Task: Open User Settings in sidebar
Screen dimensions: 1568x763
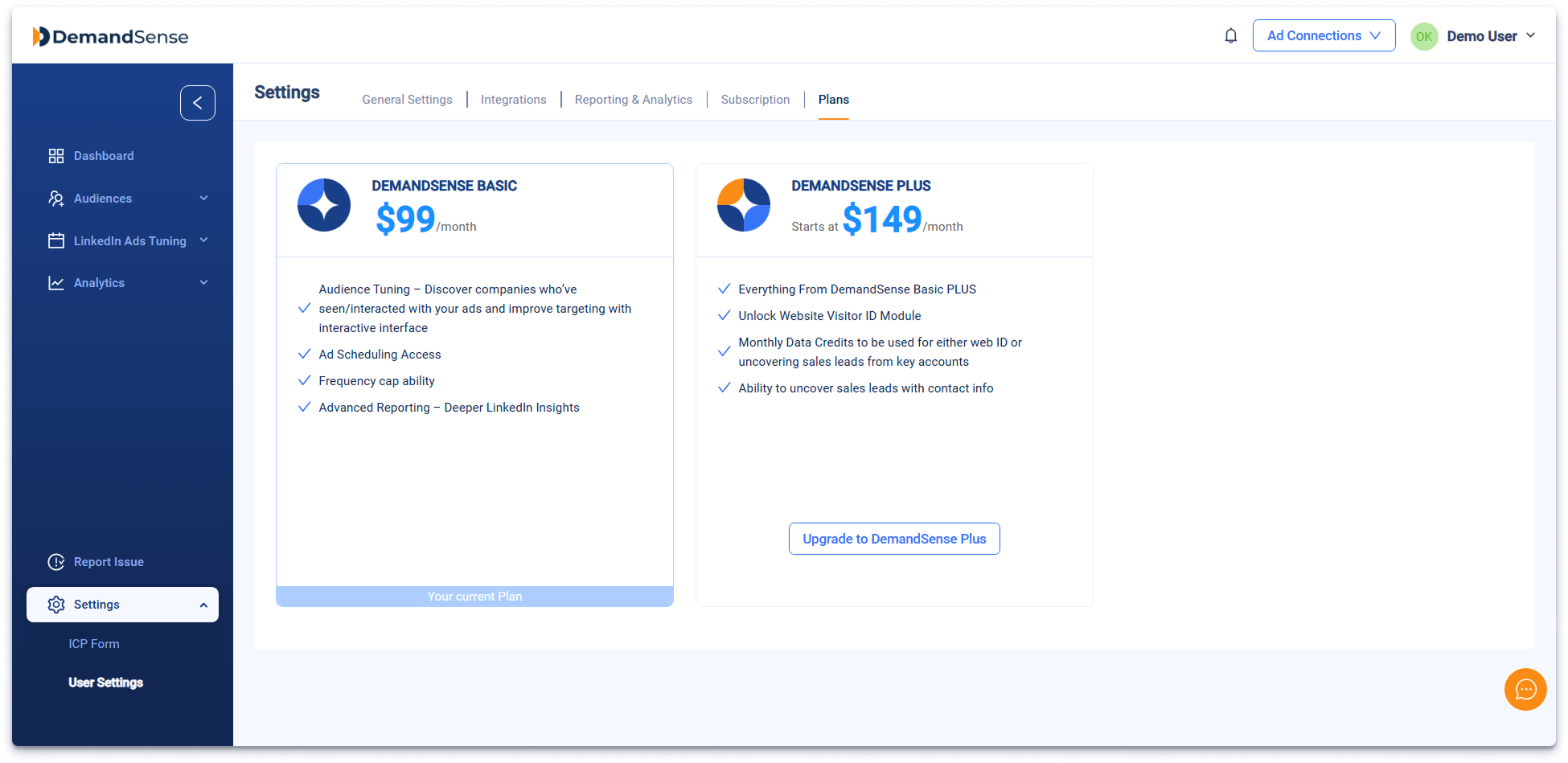Action: 106,683
